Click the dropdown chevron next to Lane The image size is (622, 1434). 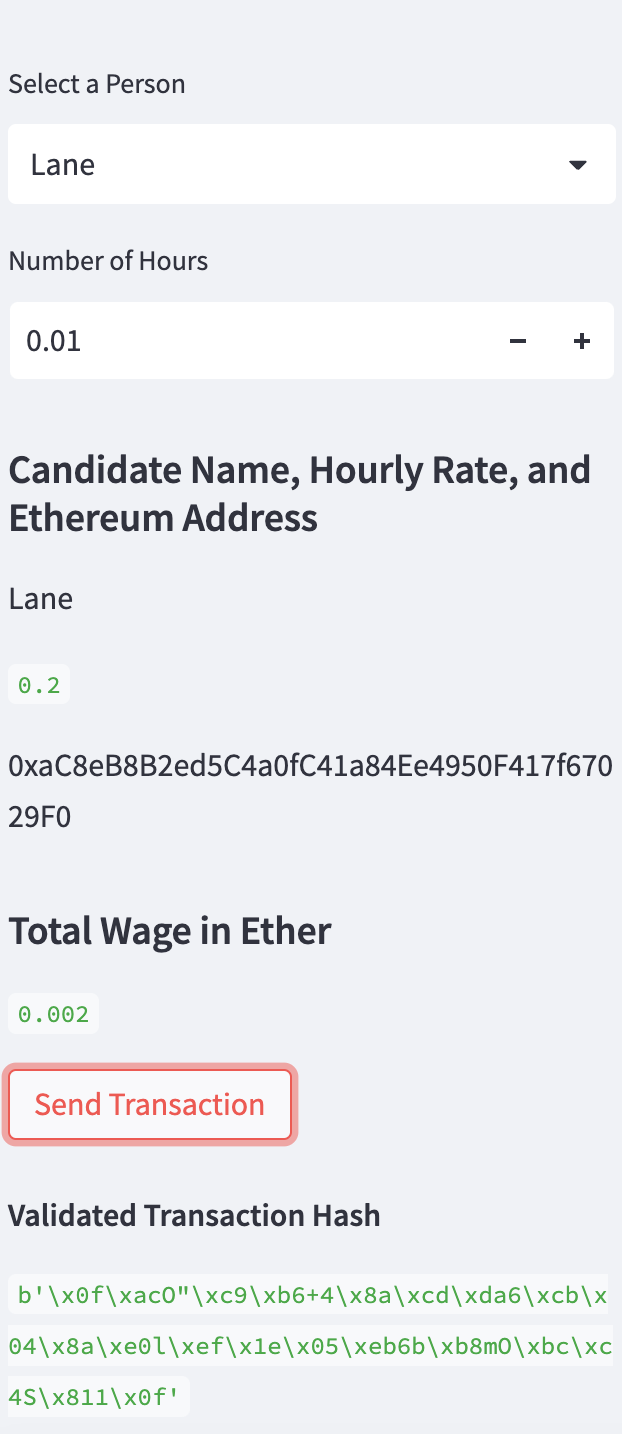pyautogui.click(x=578, y=164)
